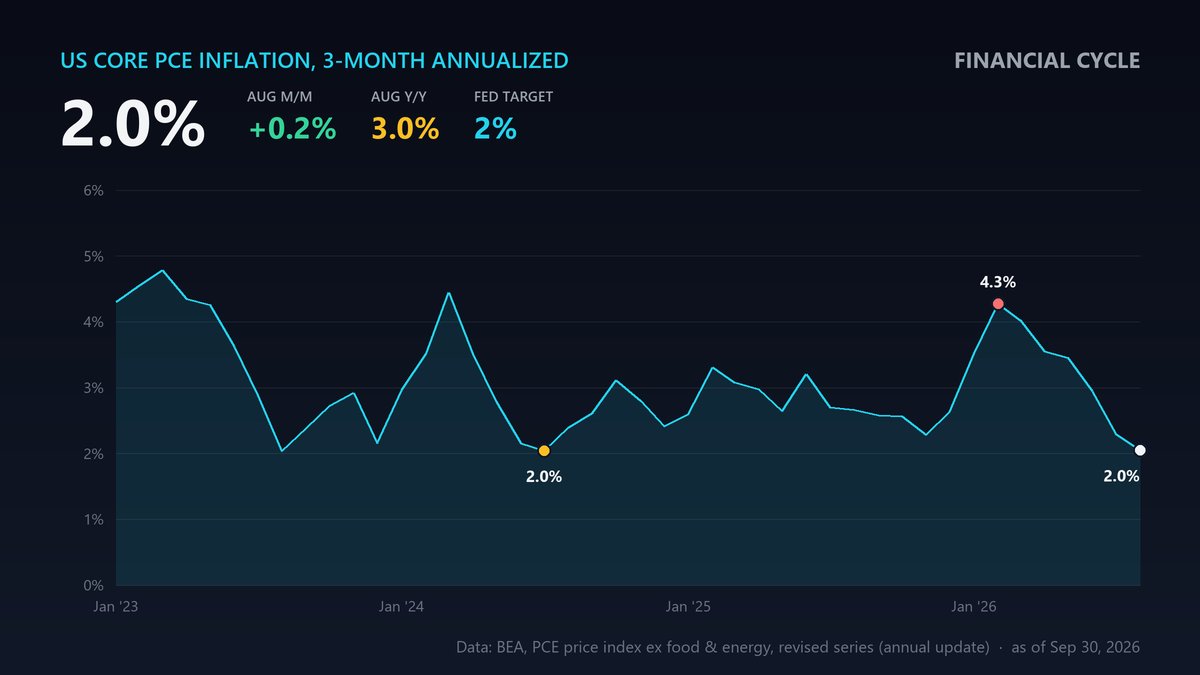
Task: Click the '4.3%' peak annotation label
Action: [x=998, y=282]
